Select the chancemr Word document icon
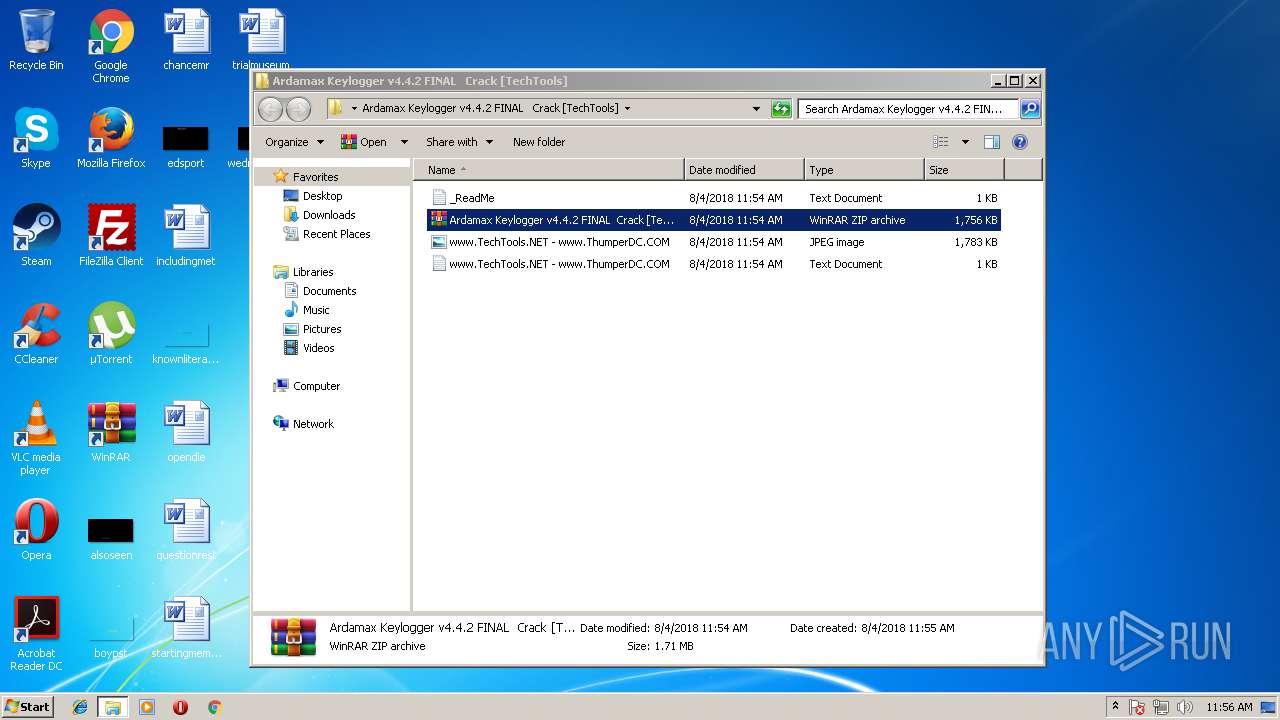 186,40
